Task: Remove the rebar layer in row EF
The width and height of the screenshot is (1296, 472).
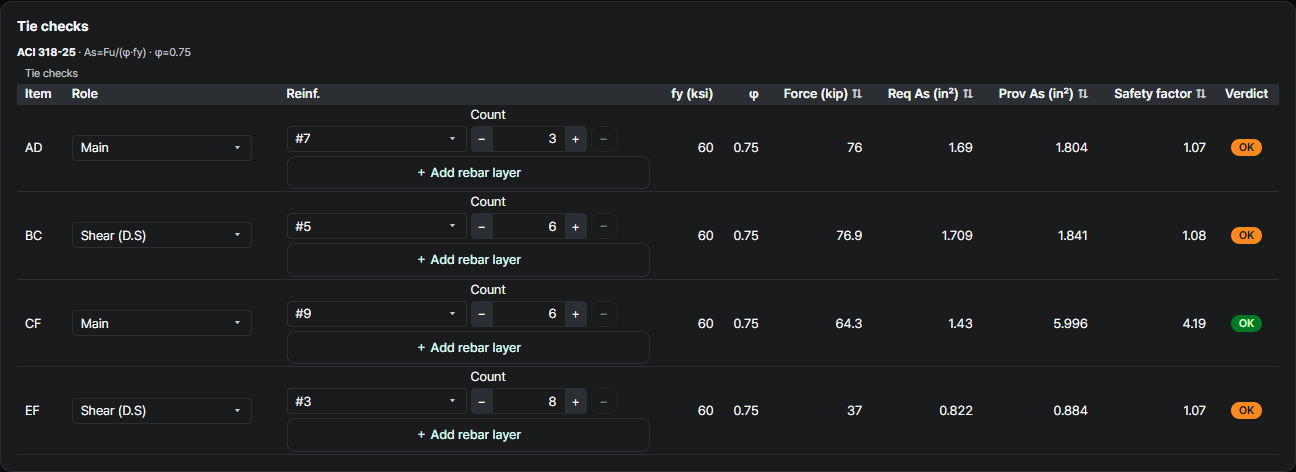Action: (x=604, y=402)
